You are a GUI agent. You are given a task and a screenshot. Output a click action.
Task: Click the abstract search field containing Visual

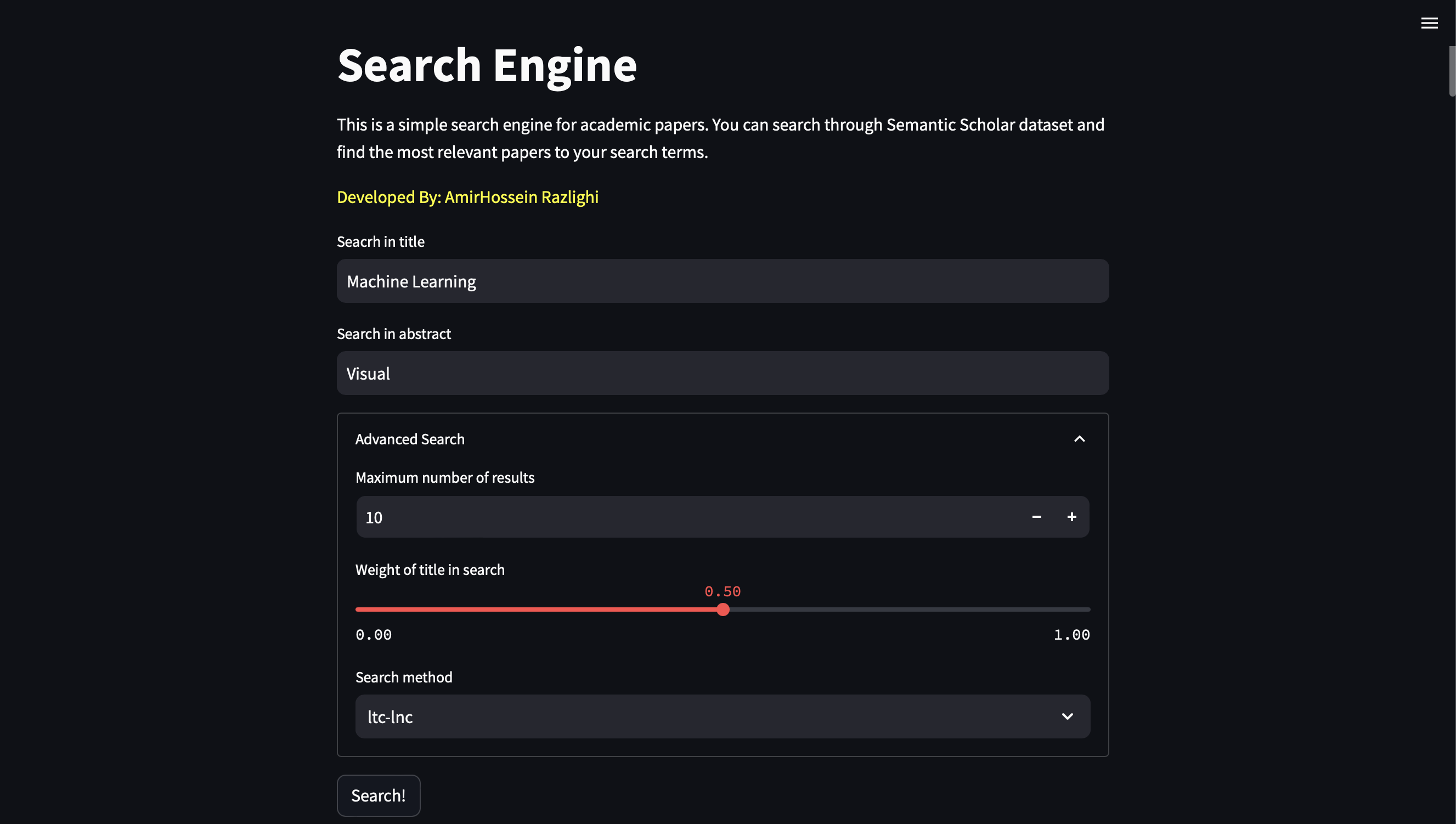coord(722,373)
